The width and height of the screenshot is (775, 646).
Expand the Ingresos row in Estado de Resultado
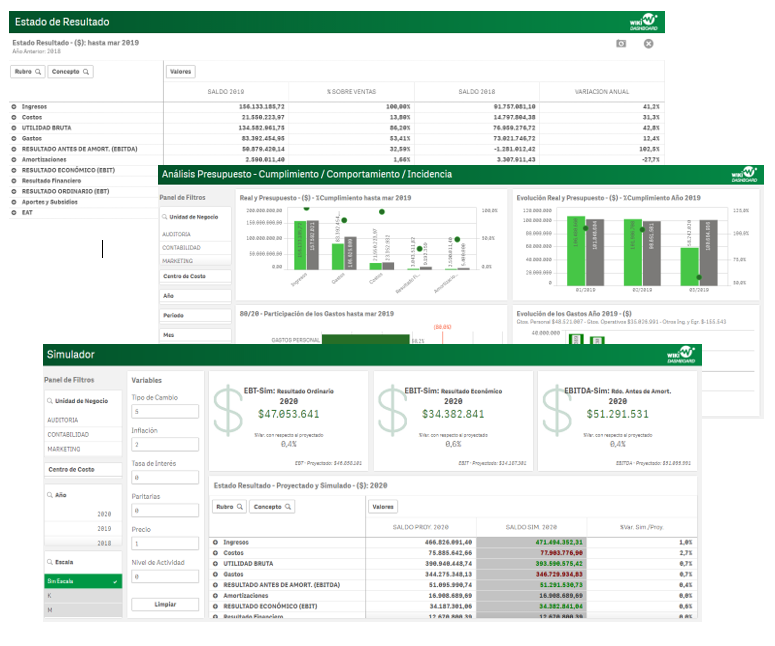pos(14,107)
